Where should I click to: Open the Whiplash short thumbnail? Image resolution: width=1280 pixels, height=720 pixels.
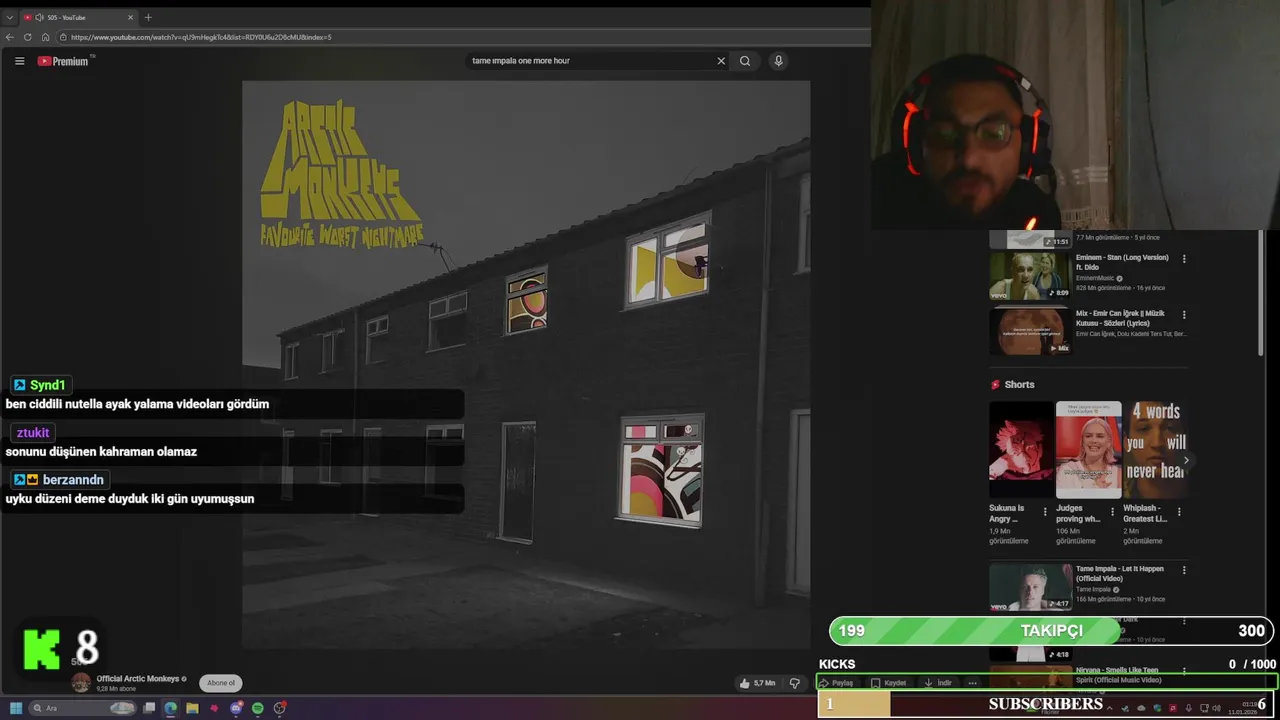coord(1155,450)
